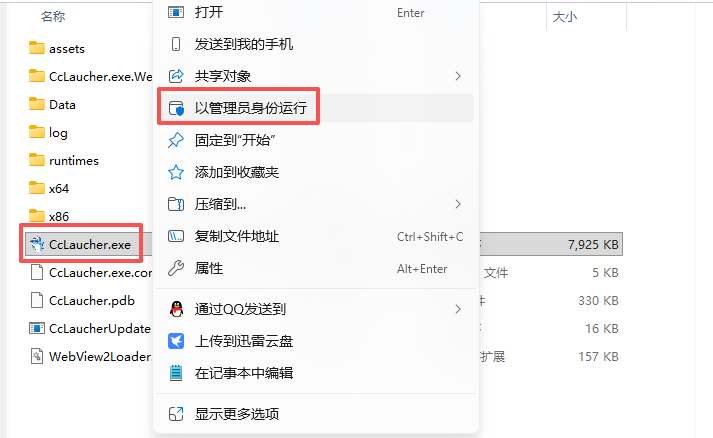
Task: Click the Xunlei cloud upload icon
Action: coord(176,341)
